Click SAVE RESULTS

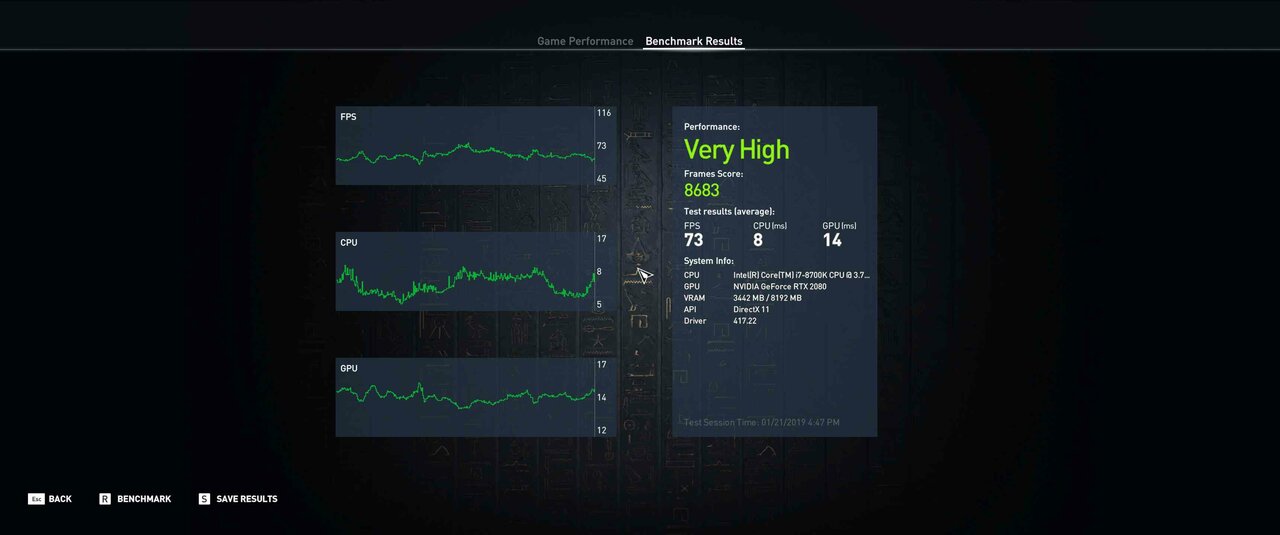click(x=247, y=499)
